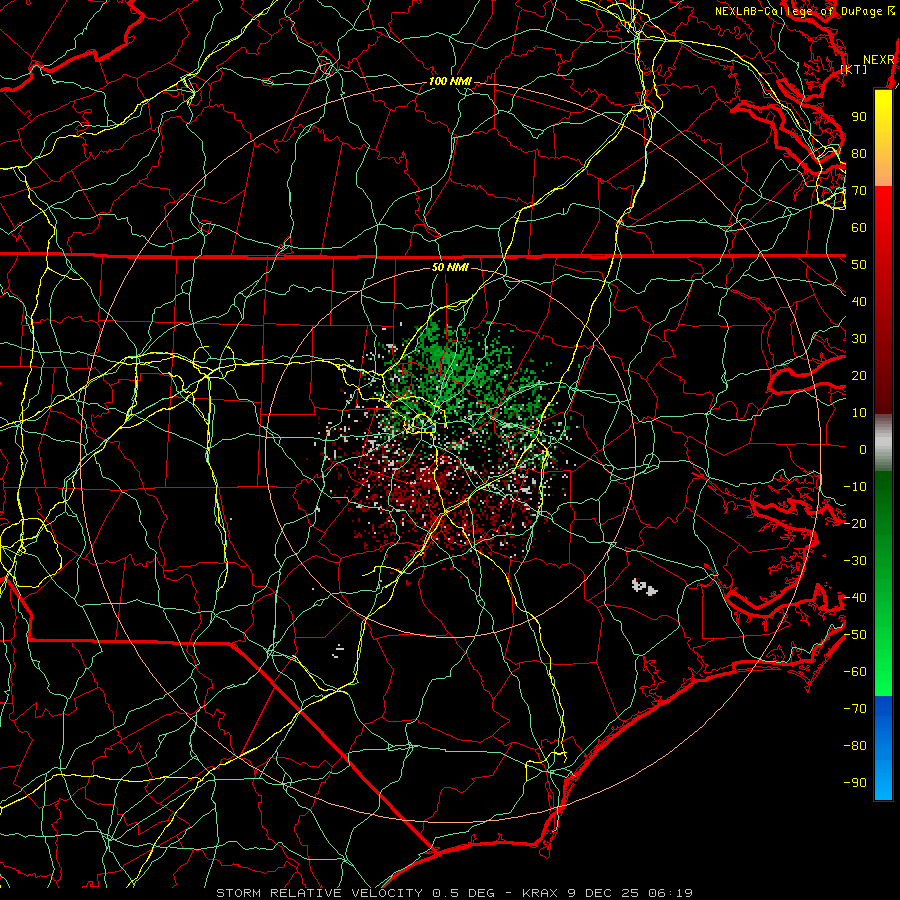Click the positive "60" color scale value
This screenshot has width=900, height=900.
[859, 228]
